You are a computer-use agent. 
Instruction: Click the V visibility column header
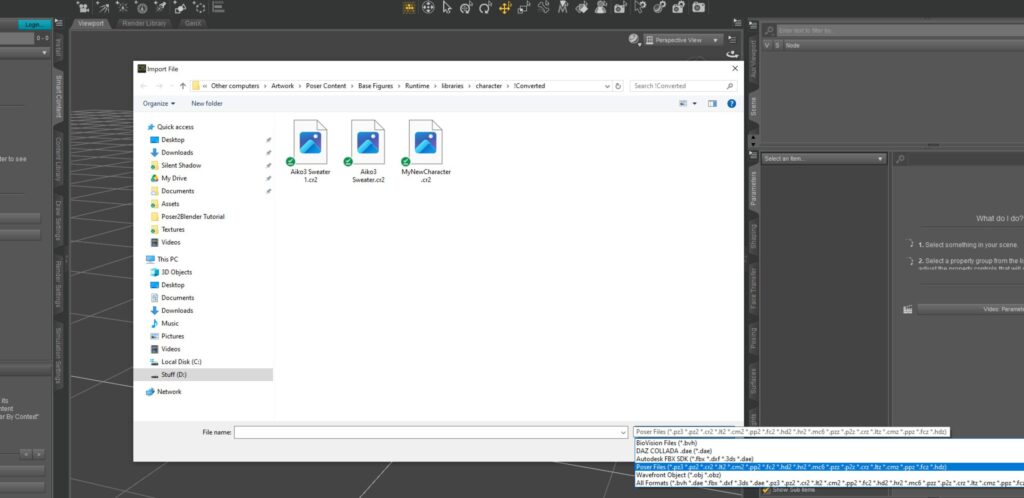767,45
